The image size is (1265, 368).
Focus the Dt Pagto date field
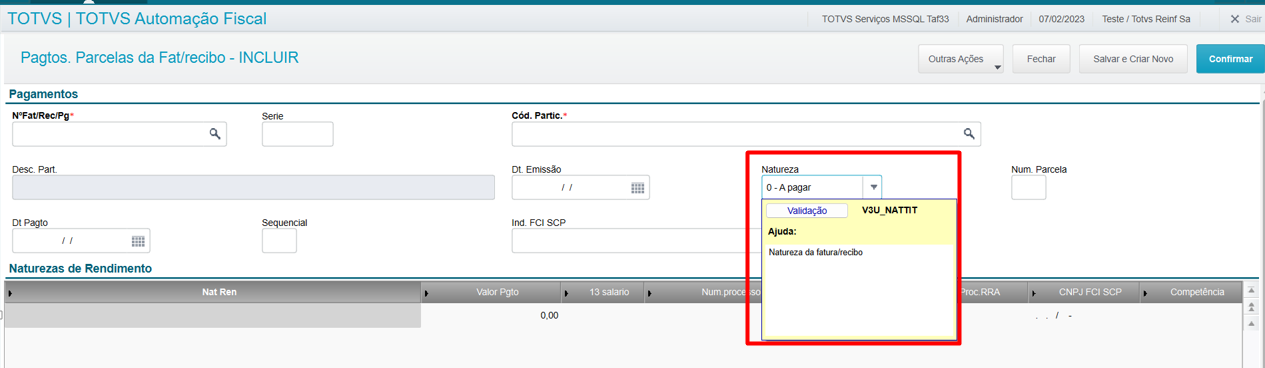(x=81, y=241)
